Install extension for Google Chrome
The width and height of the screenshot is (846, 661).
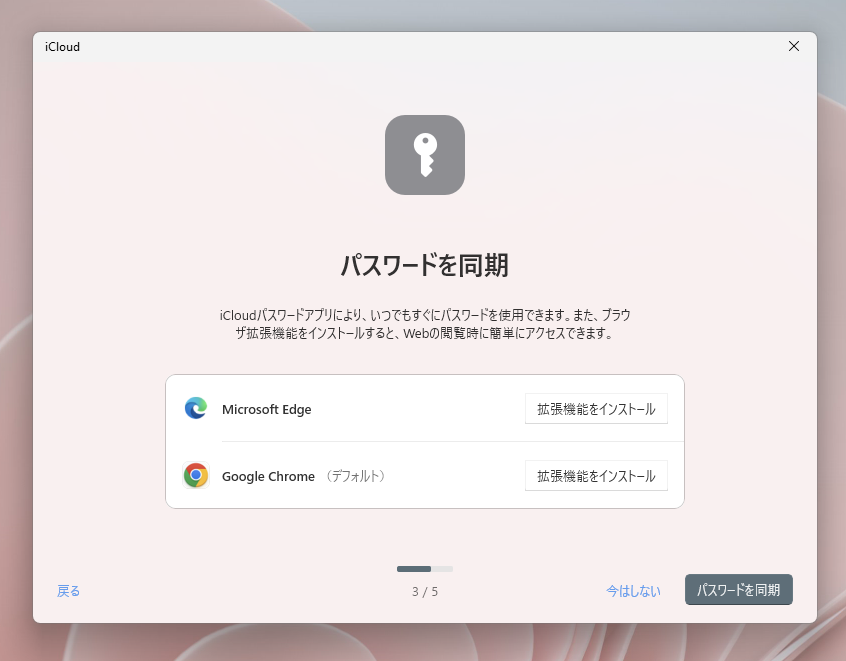pyautogui.click(x=596, y=476)
